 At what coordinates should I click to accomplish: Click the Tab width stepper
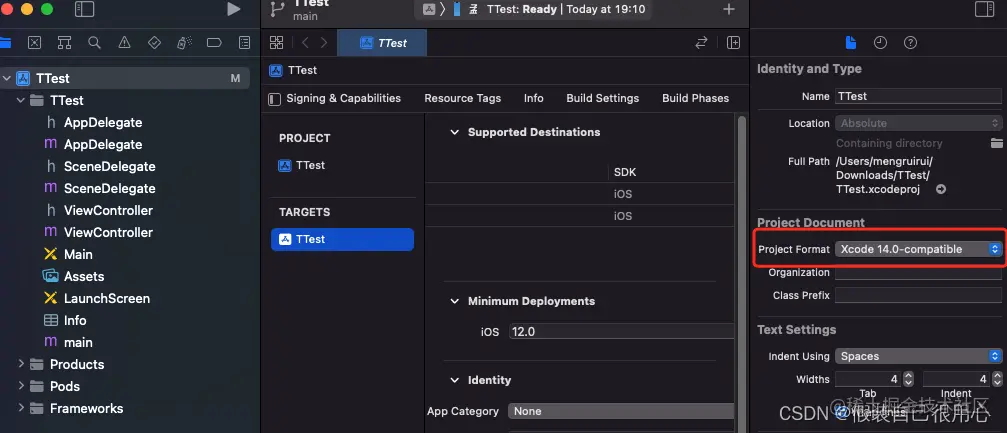(x=908, y=379)
